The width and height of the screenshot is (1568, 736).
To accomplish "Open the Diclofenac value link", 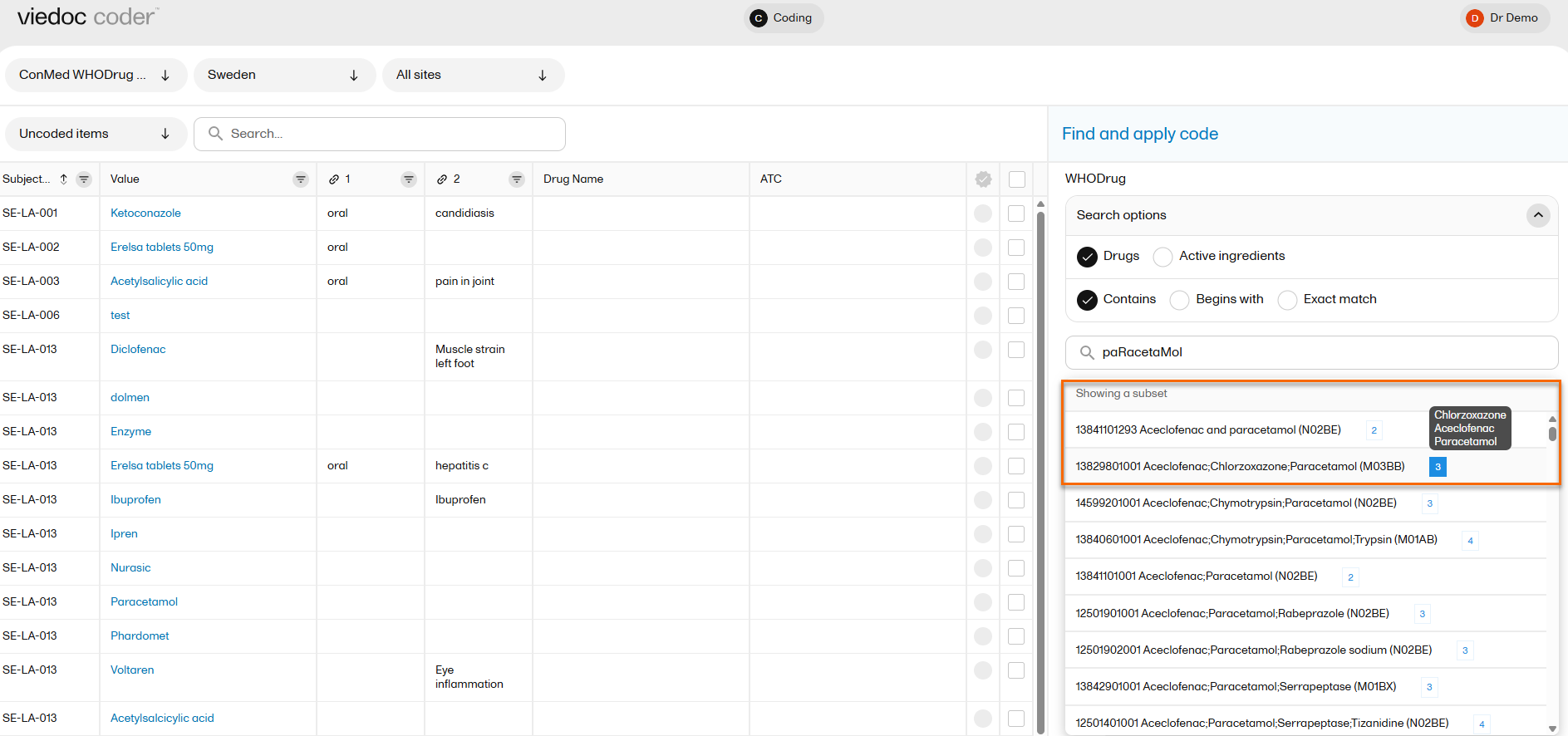I will (138, 350).
